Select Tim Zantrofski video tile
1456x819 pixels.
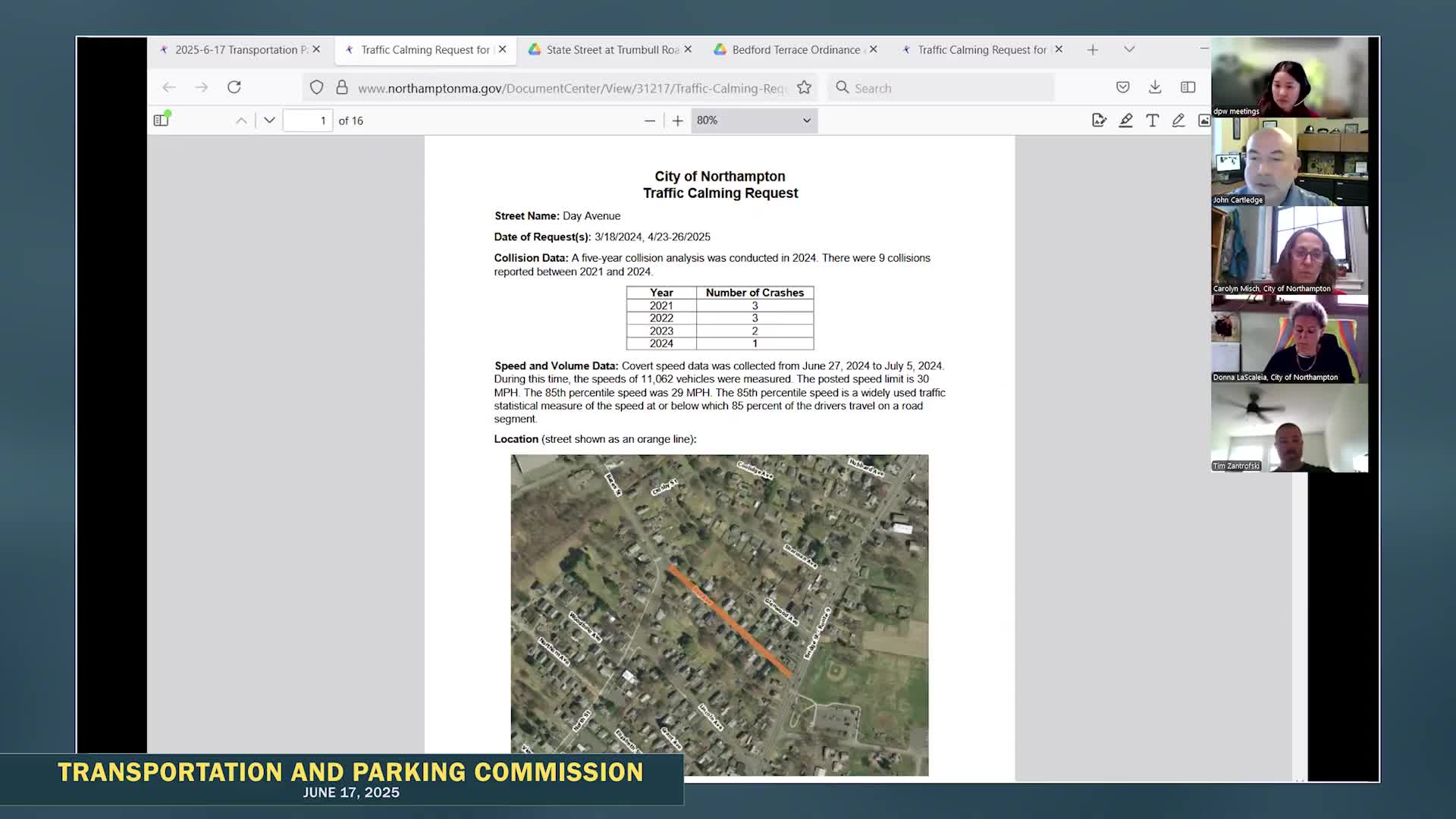[x=1289, y=428]
